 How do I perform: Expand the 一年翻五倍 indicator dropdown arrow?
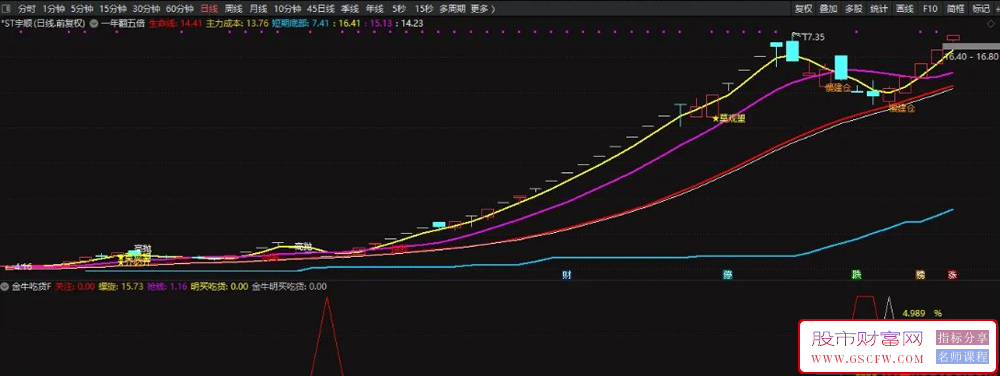pyautogui.click(x=94, y=23)
